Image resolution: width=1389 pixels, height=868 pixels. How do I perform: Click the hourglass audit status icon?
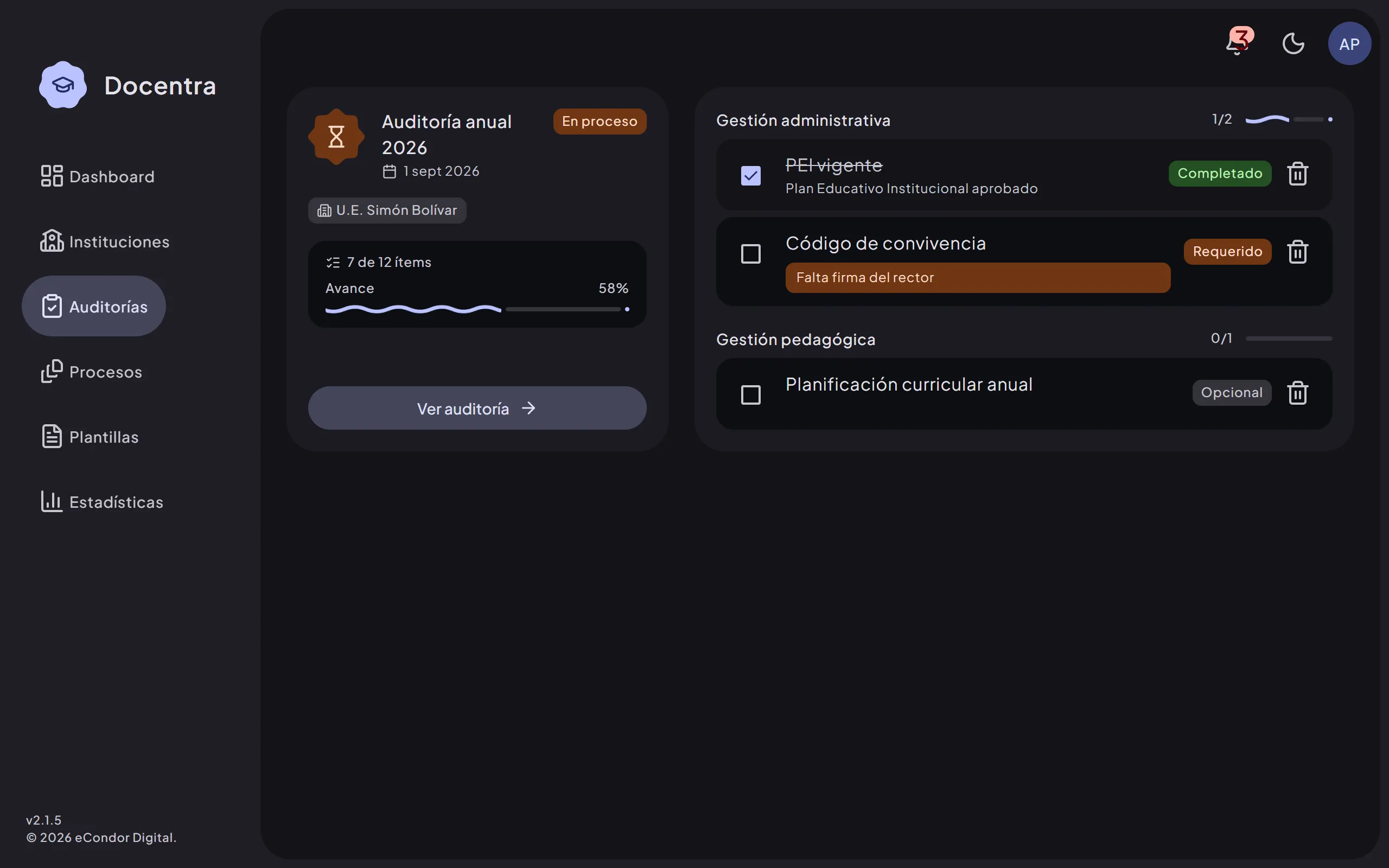tap(336, 137)
